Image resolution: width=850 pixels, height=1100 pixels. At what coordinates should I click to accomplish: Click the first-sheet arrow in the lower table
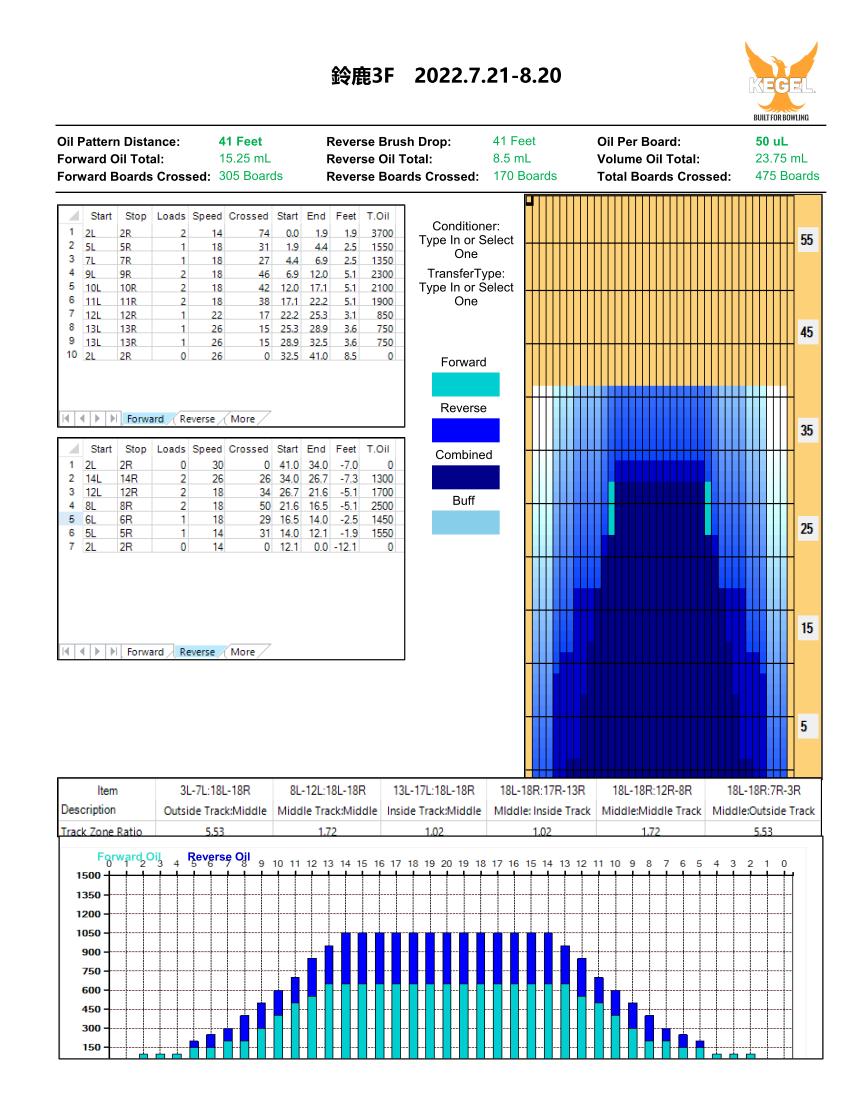pos(66,652)
